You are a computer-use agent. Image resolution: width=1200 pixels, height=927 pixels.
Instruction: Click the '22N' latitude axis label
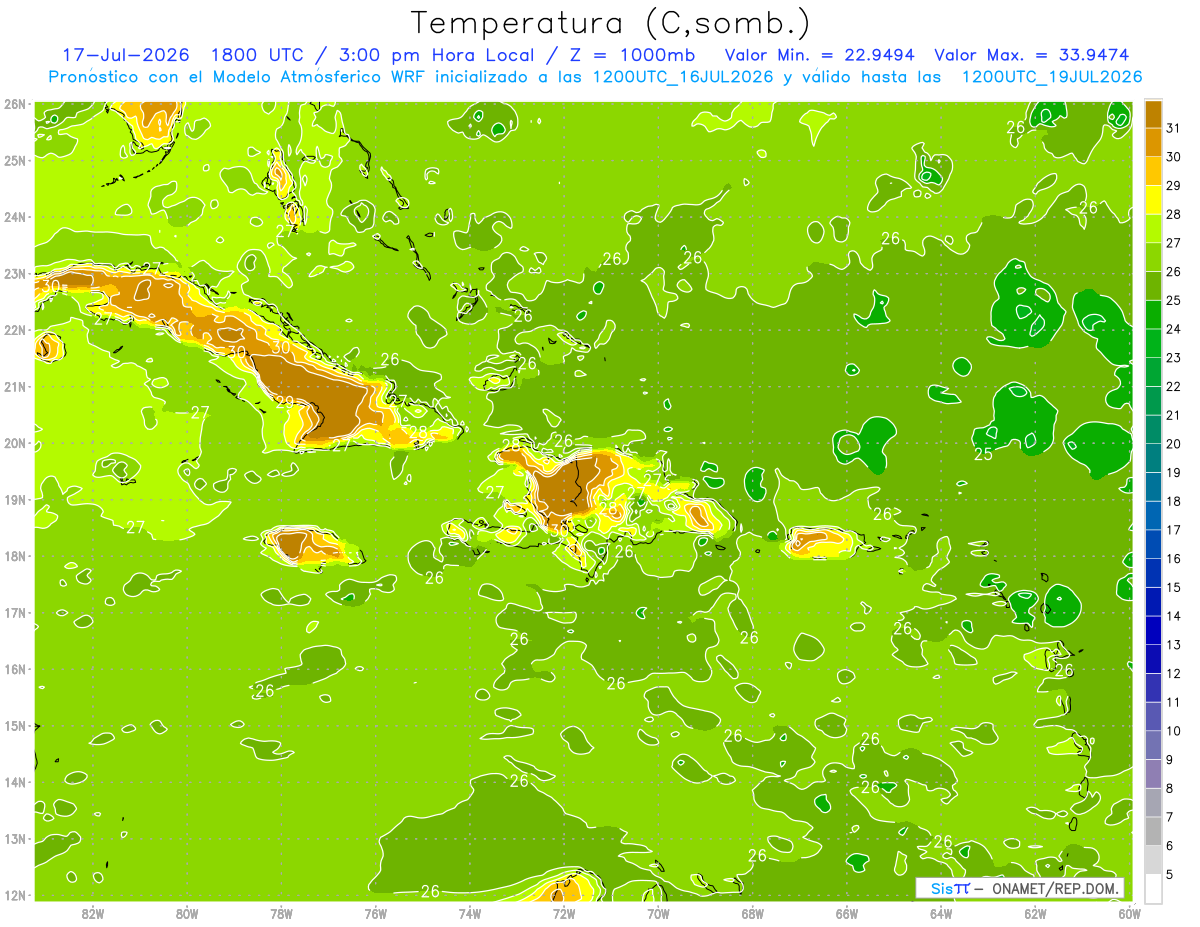14,330
